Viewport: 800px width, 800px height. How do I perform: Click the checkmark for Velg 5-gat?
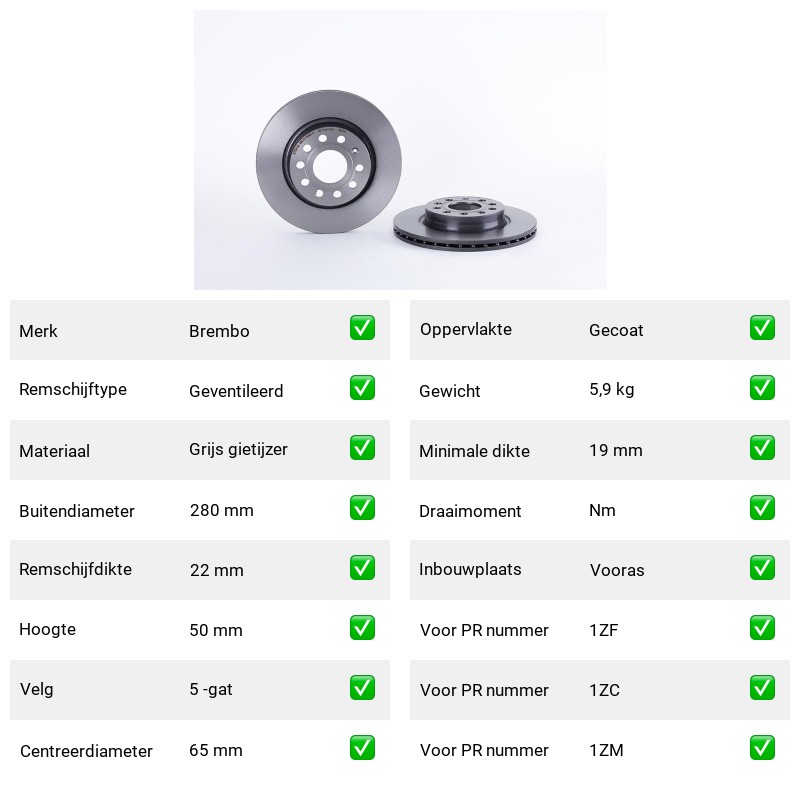(x=362, y=688)
